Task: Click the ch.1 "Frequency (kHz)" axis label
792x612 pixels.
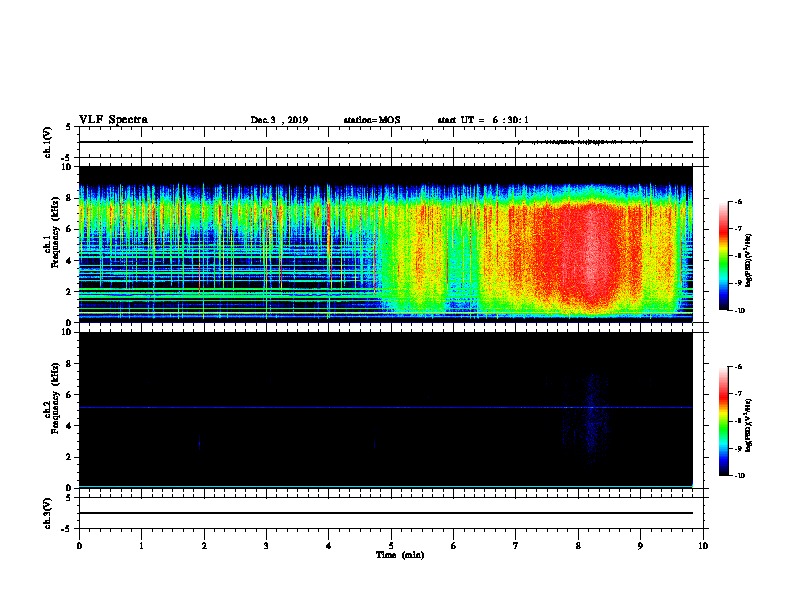Action: pyautogui.click(x=55, y=232)
